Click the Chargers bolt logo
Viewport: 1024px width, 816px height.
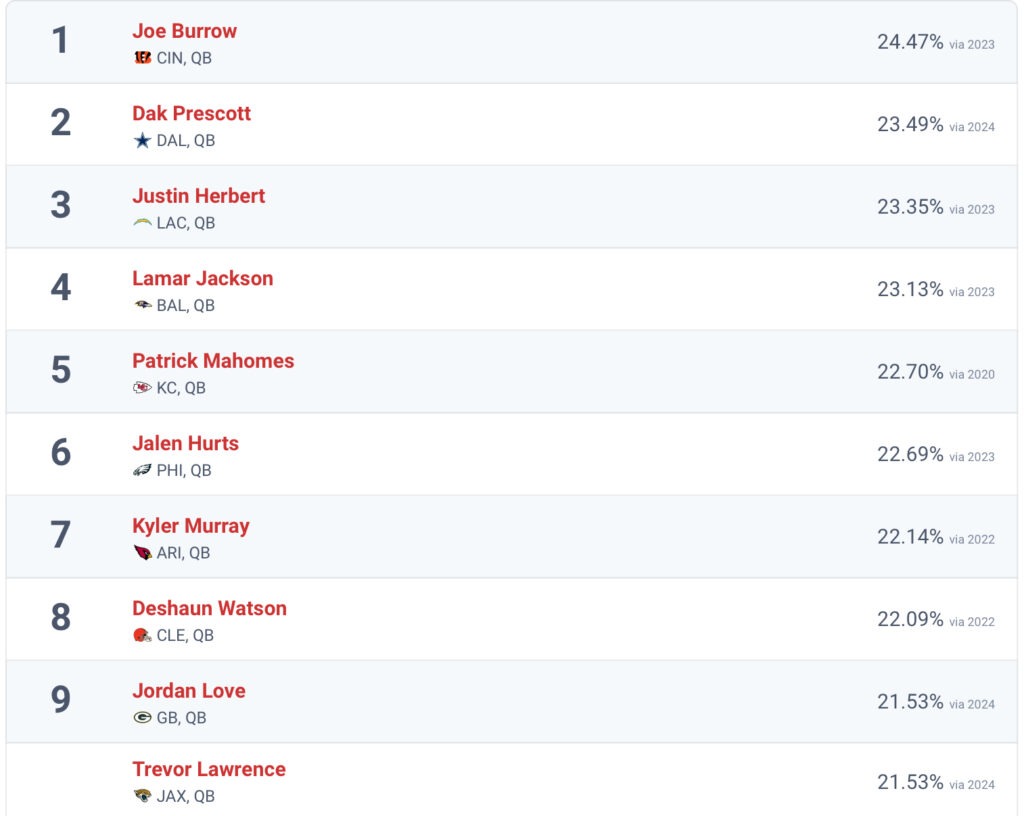click(x=142, y=223)
